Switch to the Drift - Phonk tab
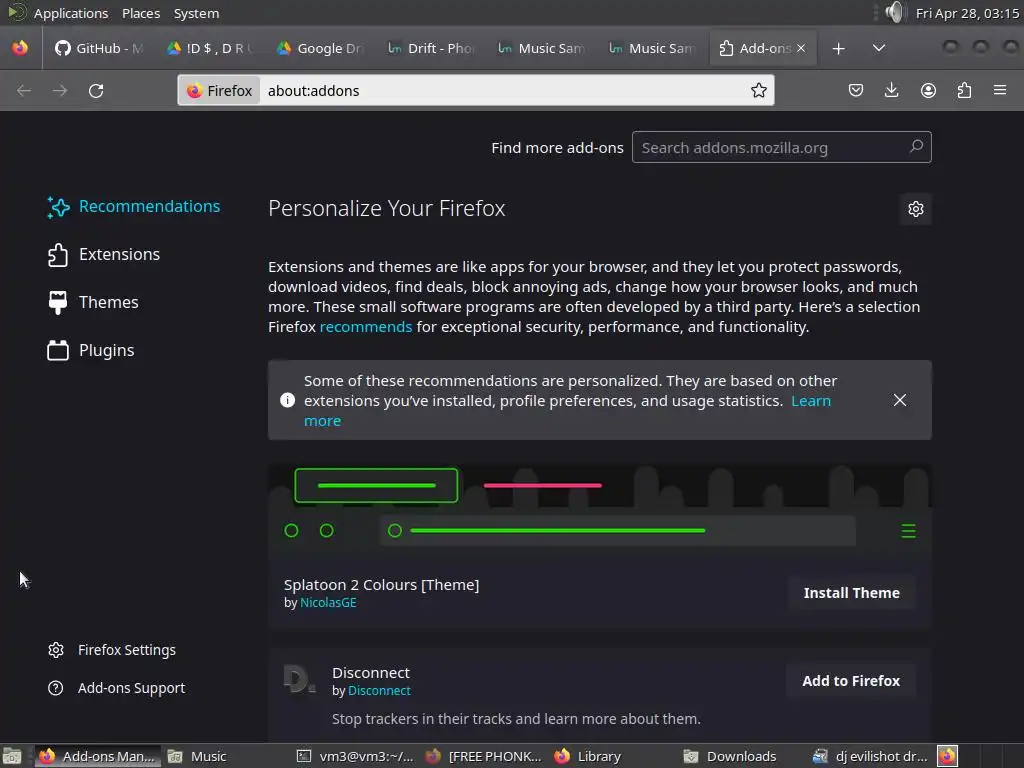Screen dimensions: 1024x768 431,48
